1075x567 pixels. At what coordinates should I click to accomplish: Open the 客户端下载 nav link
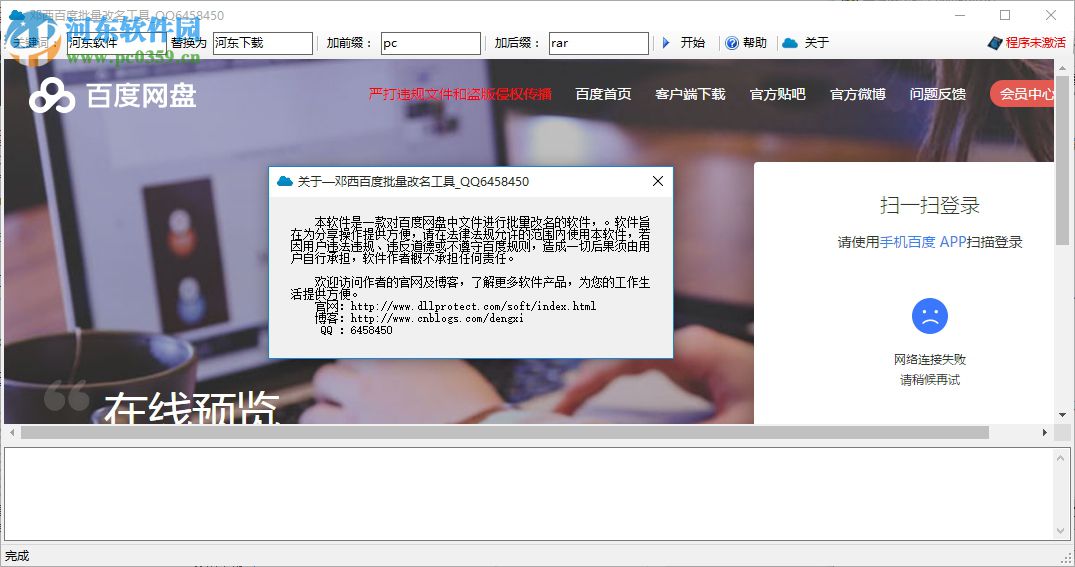point(690,94)
